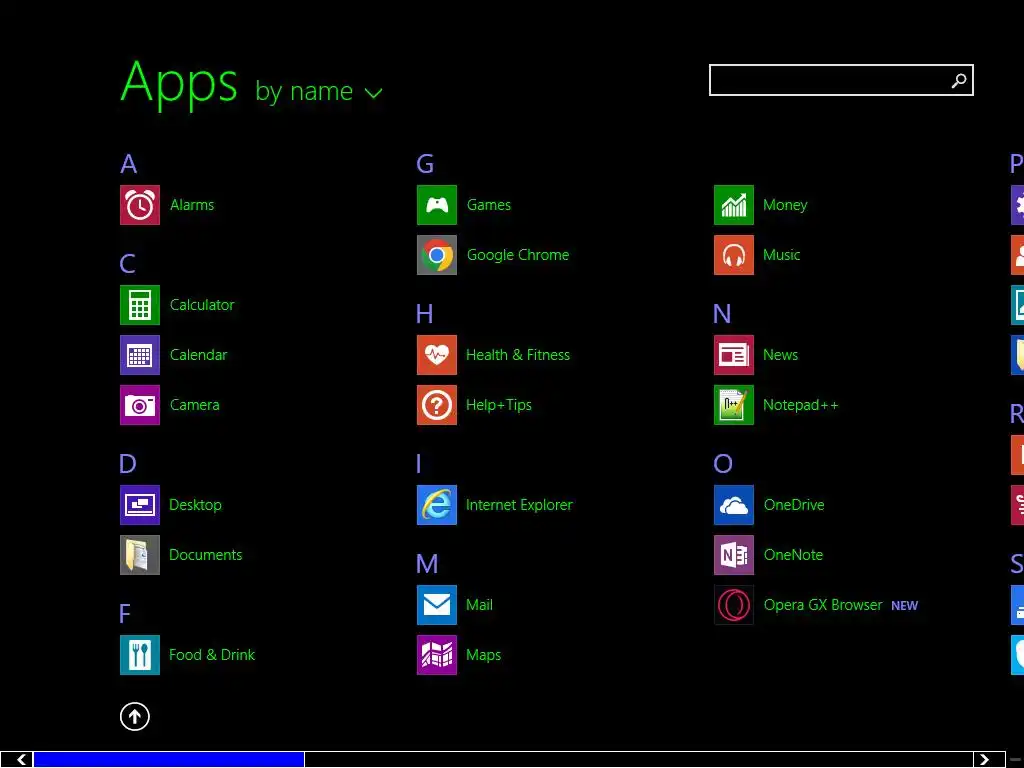Open the Alarms app icon
1024x768 pixels.
[x=140, y=205]
